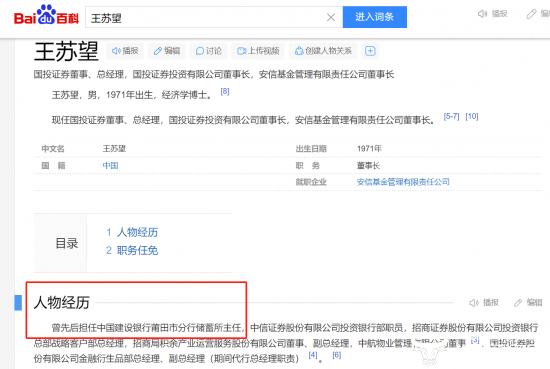Image resolution: width=550 pixels, height=369 pixels.
Task: Play audio with the 播报 speaker button beside title
Action: (125, 51)
